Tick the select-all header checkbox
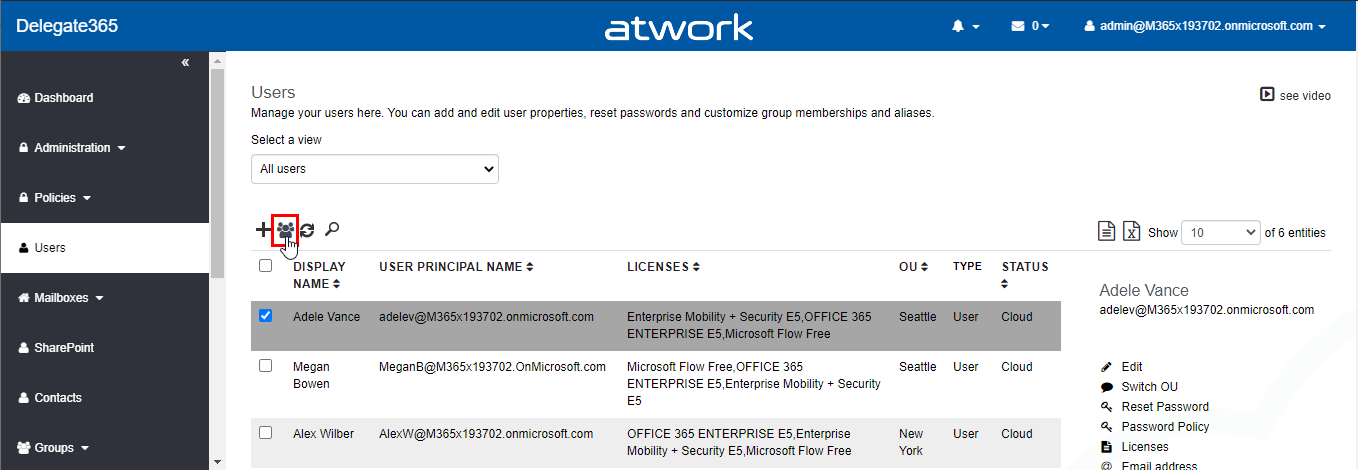1358x470 pixels. click(x=266, y=266)
